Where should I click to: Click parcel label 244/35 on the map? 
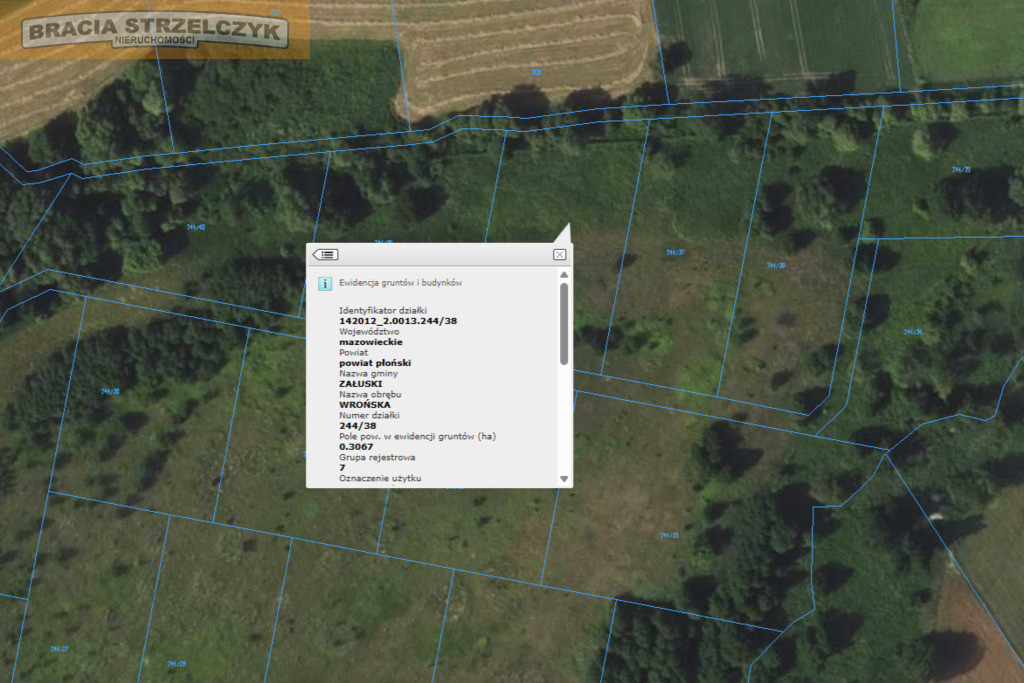pos(961,170)
